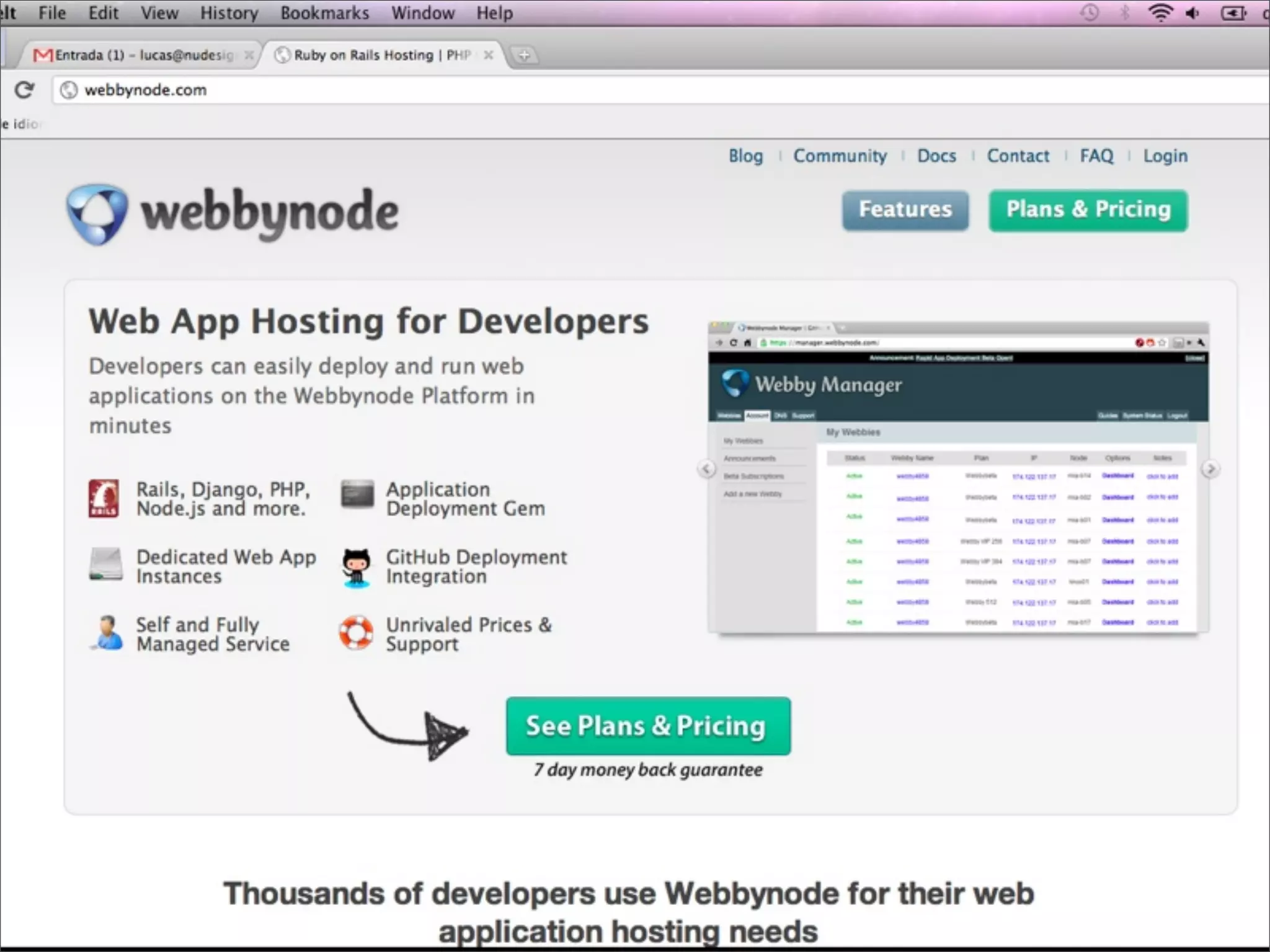
Task: Click the Application Deployment Gem icon
Action: tap(357, 494)
